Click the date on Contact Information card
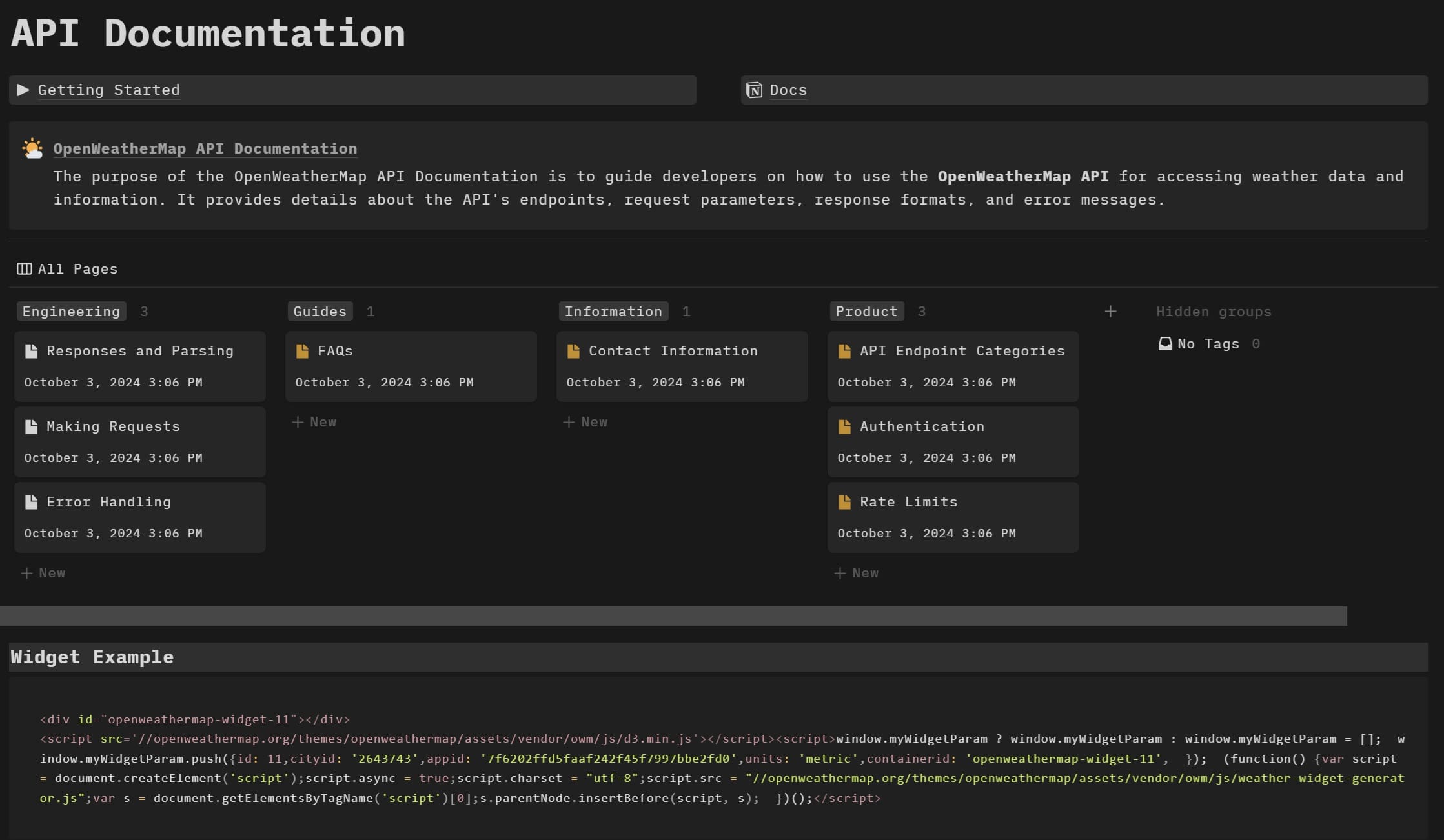Screen dimensions: 1444x840 tap(655, 383)
